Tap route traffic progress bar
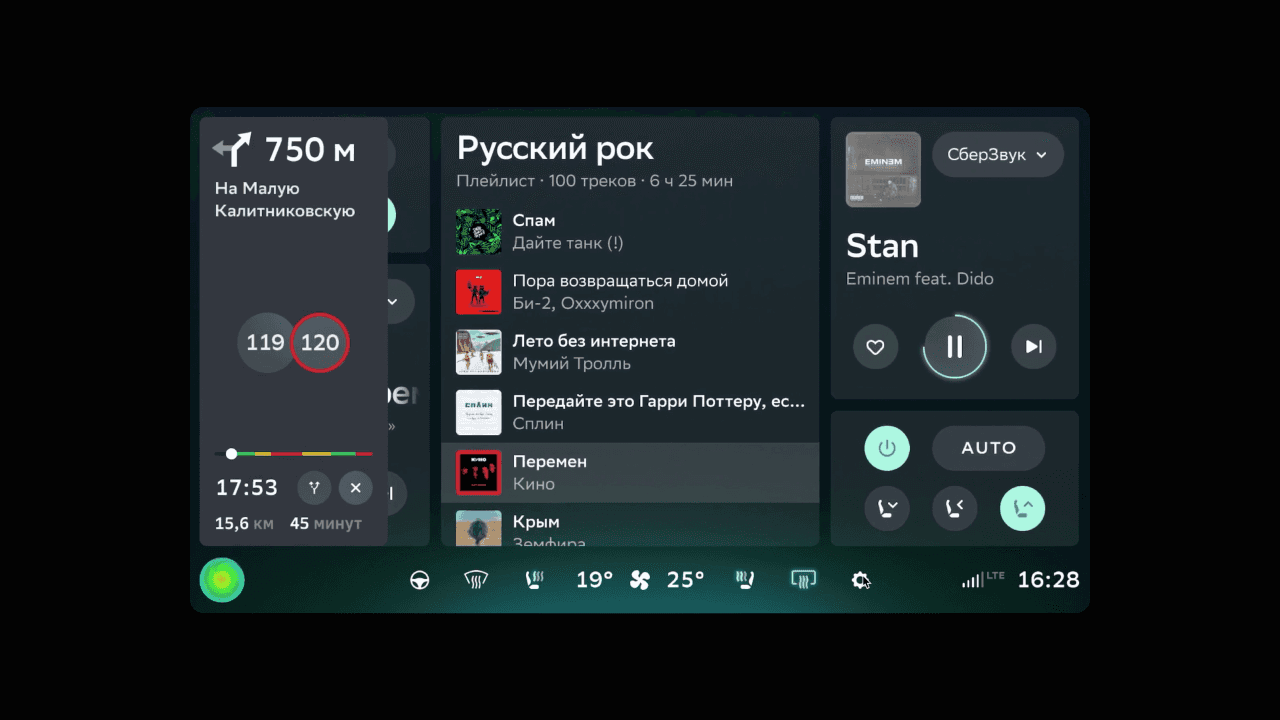Image resolution: width=1280 pixels, height=720 pixels. (x=293, y=454)
